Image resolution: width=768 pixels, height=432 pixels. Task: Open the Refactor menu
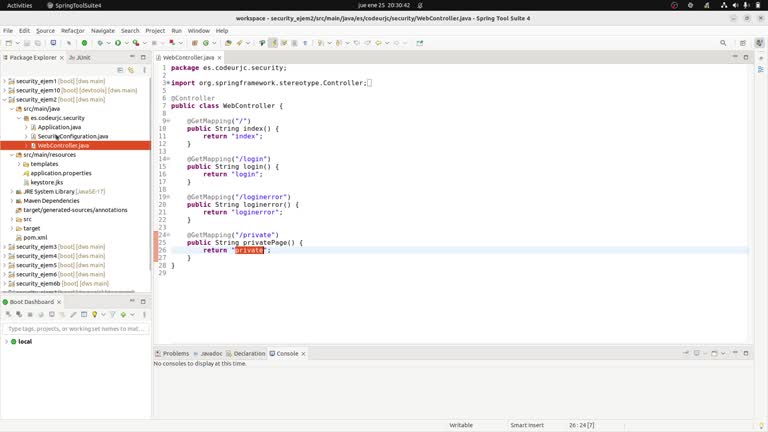[72, 30]
